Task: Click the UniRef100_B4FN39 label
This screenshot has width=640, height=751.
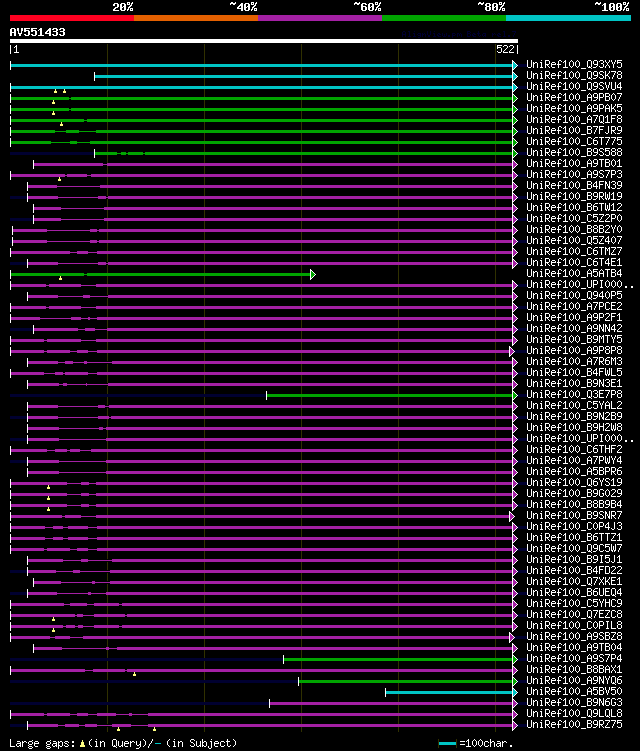Action: click(574, 185)
